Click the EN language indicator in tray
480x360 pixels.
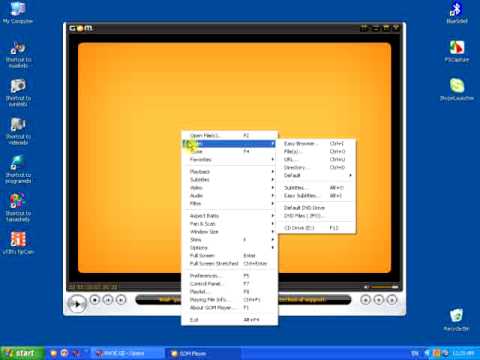pos(415,353)
